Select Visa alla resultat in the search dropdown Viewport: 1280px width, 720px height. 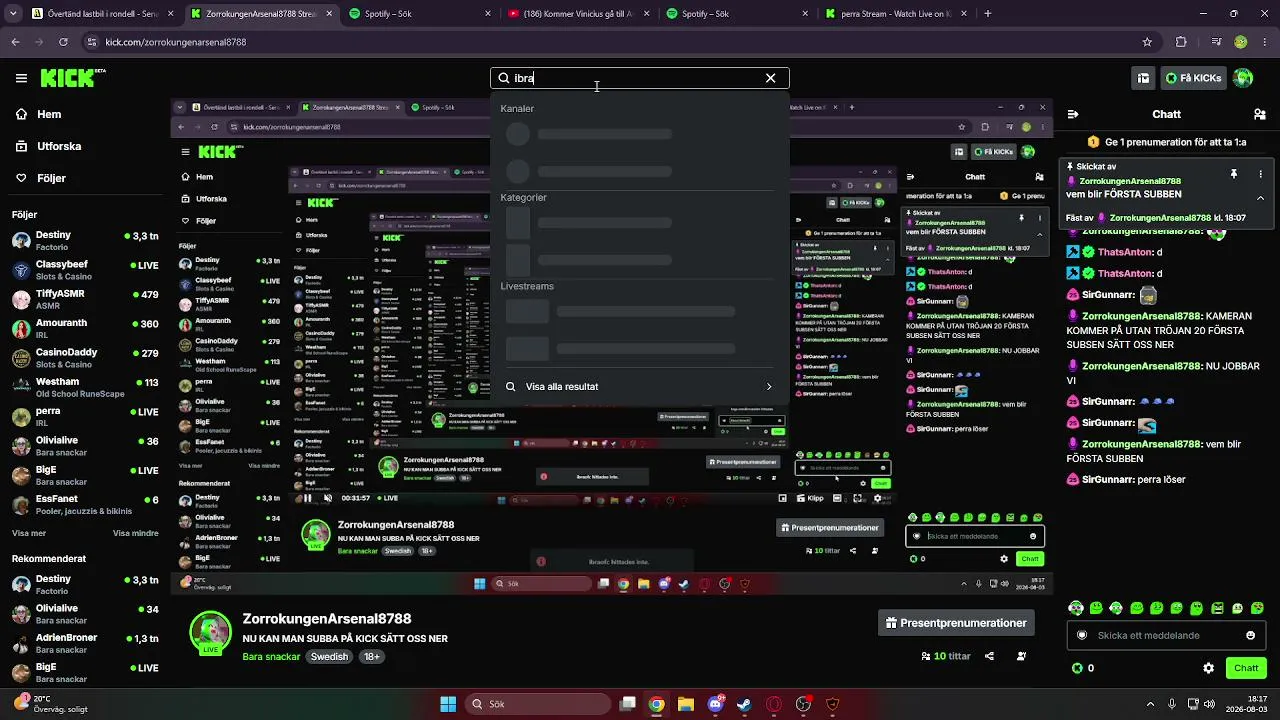coord(639,387)
